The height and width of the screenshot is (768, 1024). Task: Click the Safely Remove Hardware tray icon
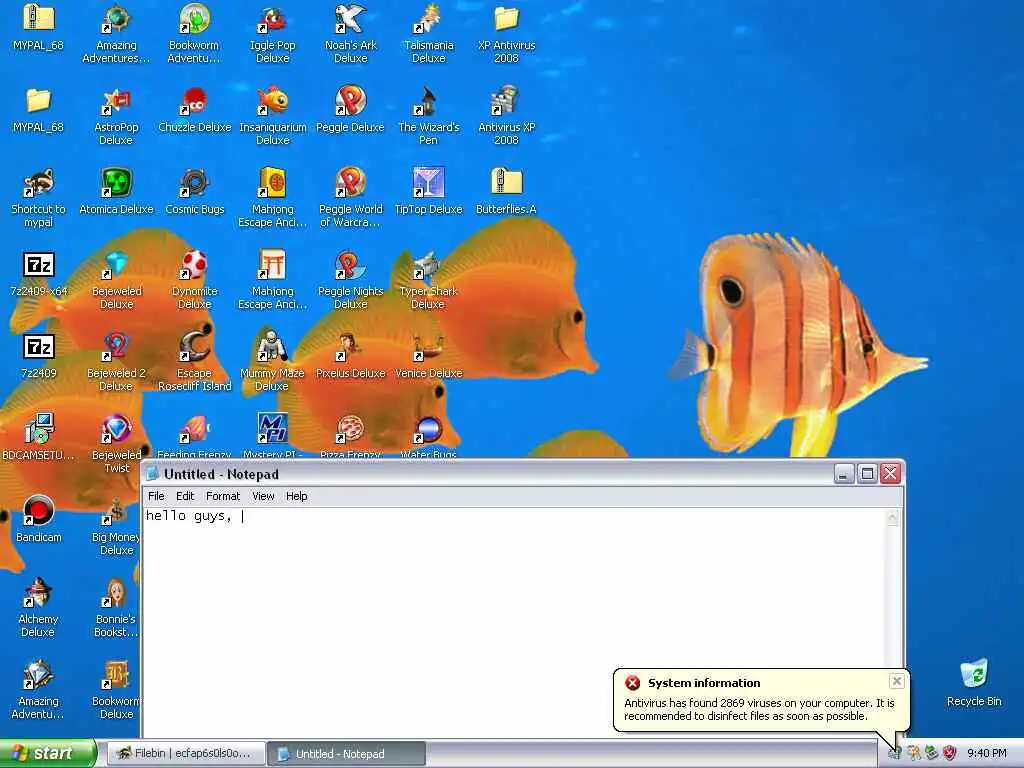932,754
